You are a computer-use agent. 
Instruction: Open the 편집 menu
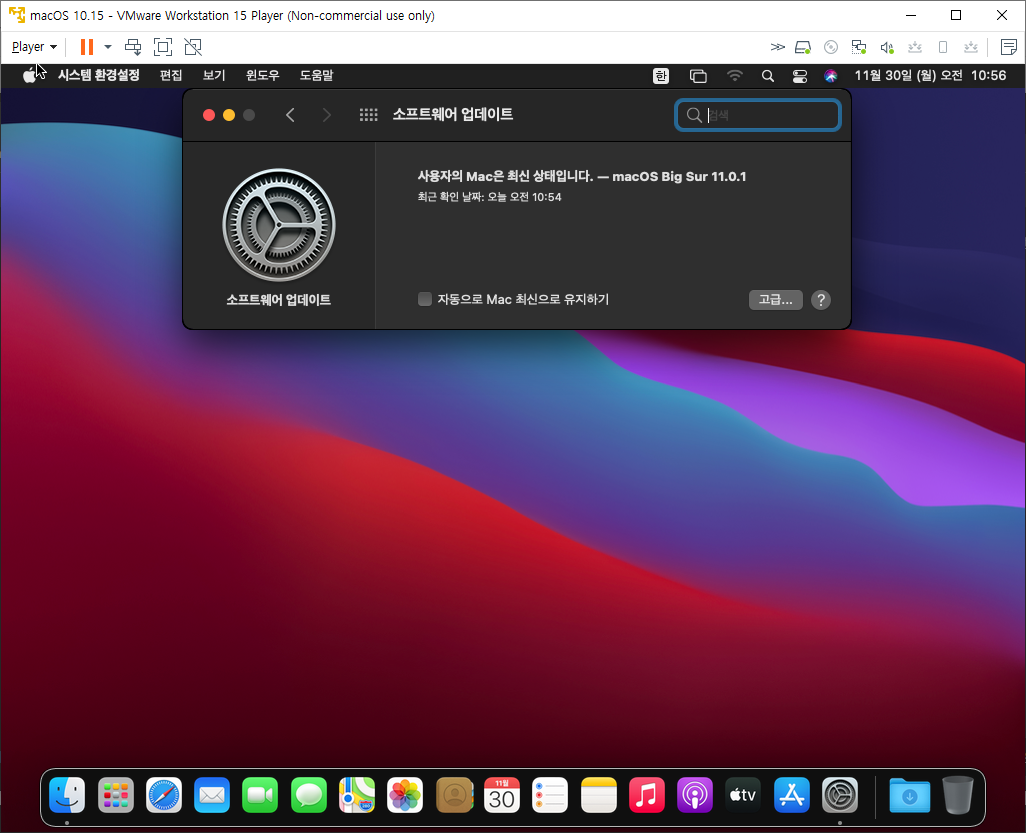(171, 75)
